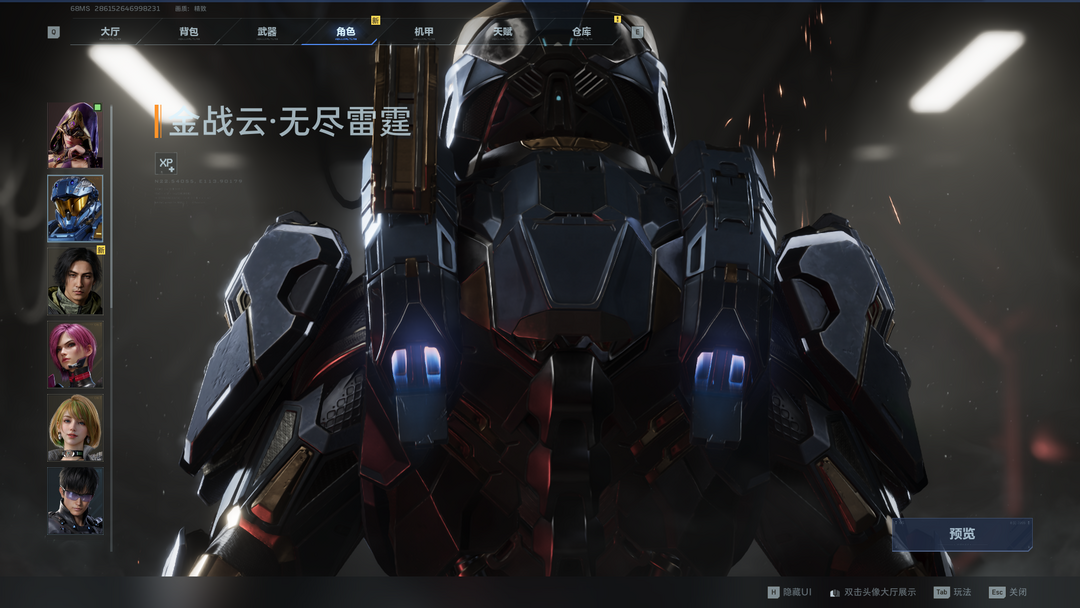Choose the black-haired male character portrait

(75, 281)
